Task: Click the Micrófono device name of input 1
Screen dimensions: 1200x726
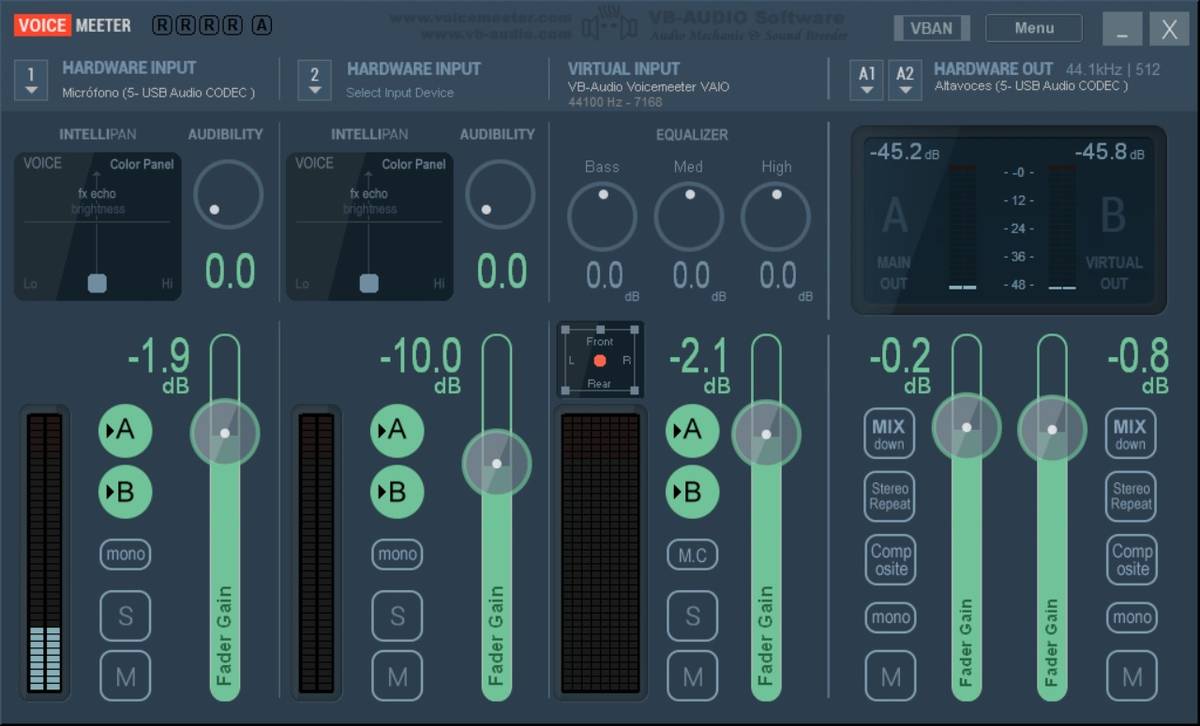Action: pos(158,93)
